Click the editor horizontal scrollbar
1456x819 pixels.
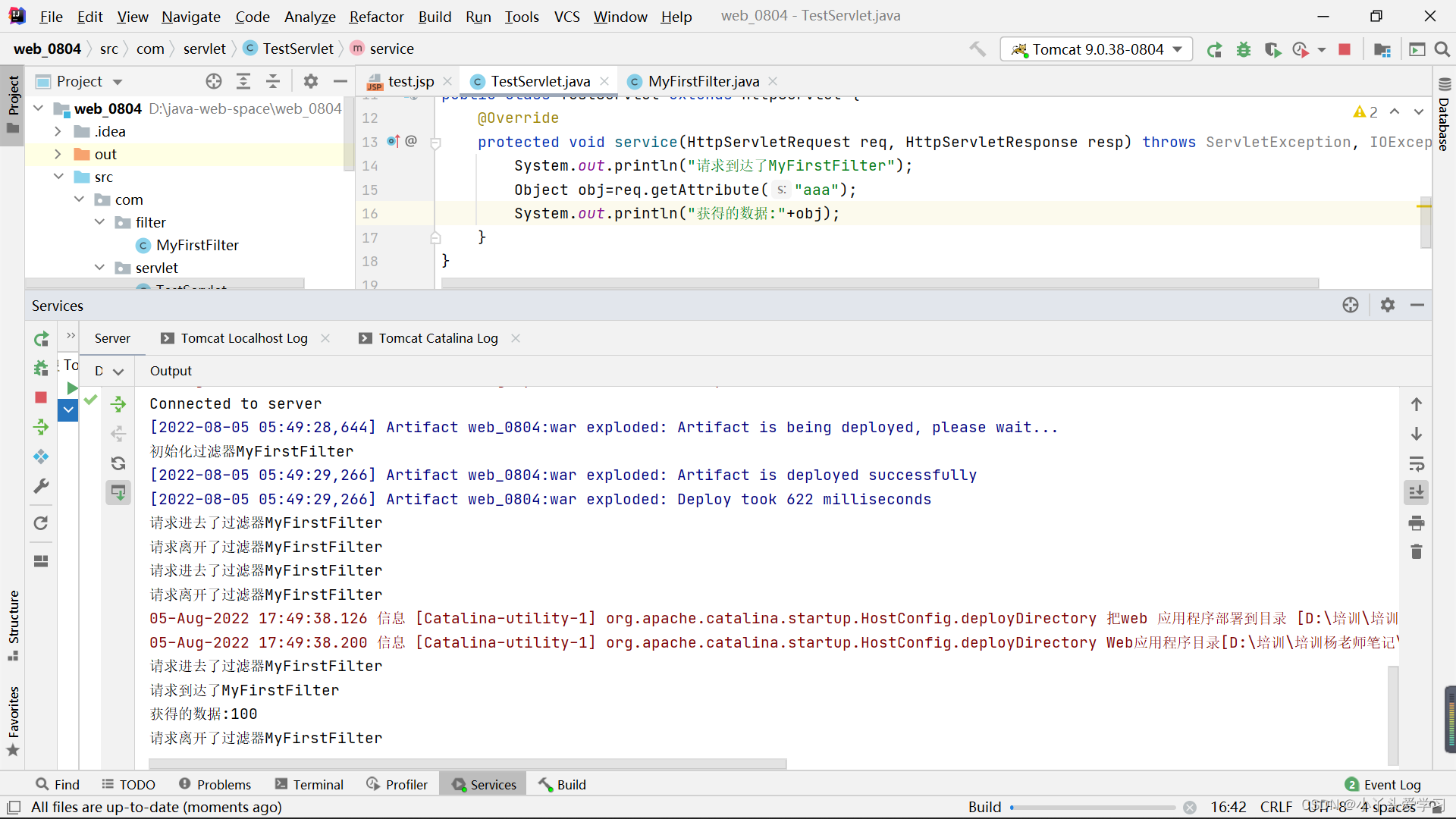coord(880,283)
